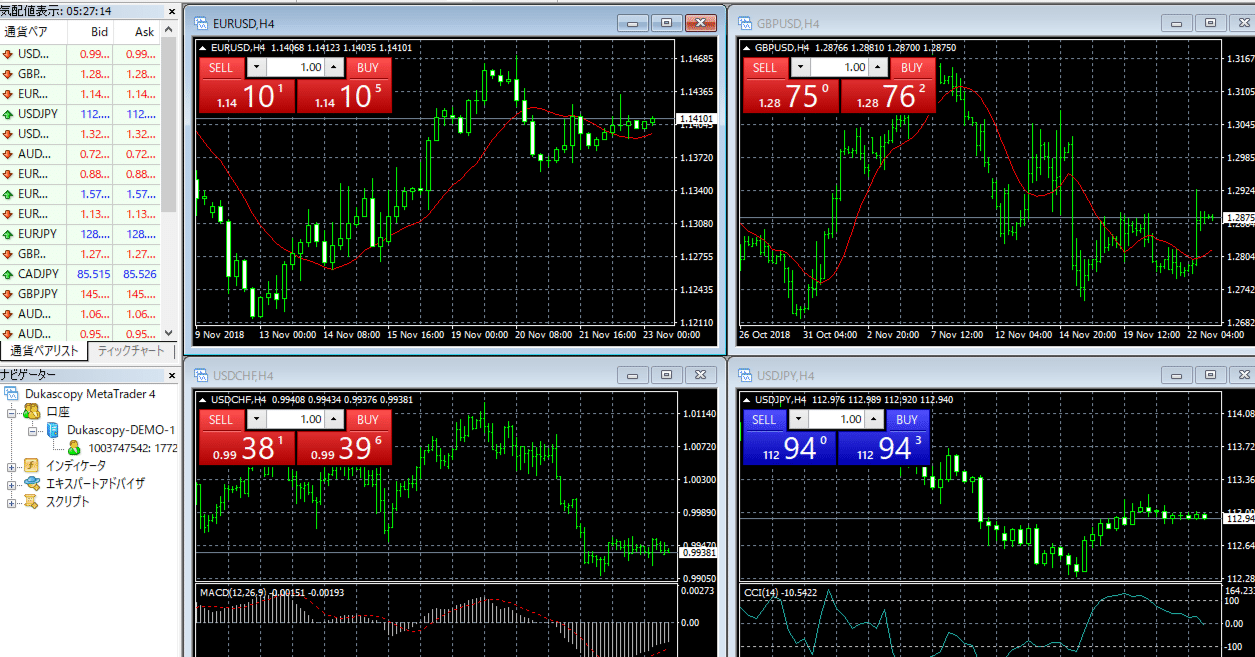This screenshot has height=657, width=1255.
Task: Sort by the Ask column header
Action: (137, 32)
